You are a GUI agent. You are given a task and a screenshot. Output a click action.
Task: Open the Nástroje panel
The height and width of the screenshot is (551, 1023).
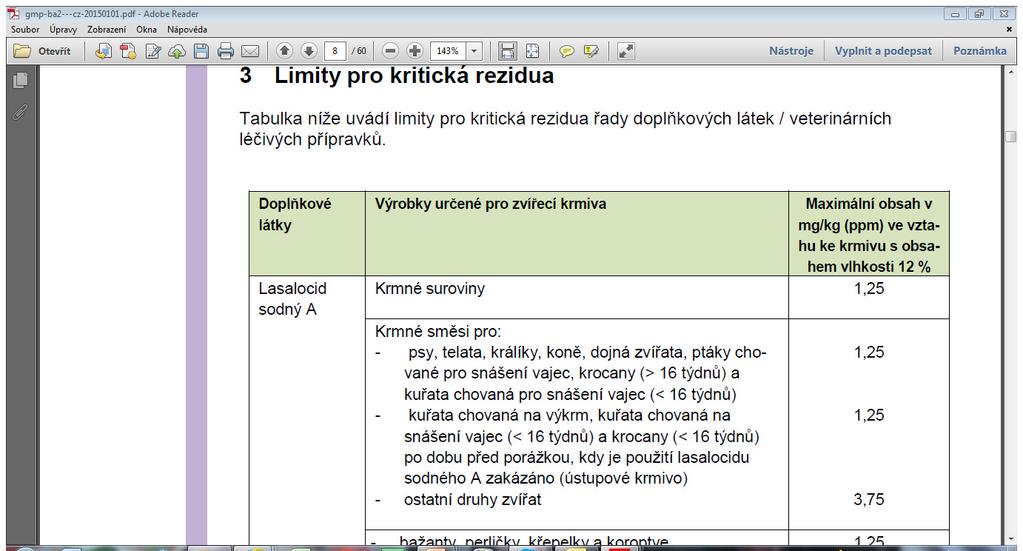pos(791,51)
